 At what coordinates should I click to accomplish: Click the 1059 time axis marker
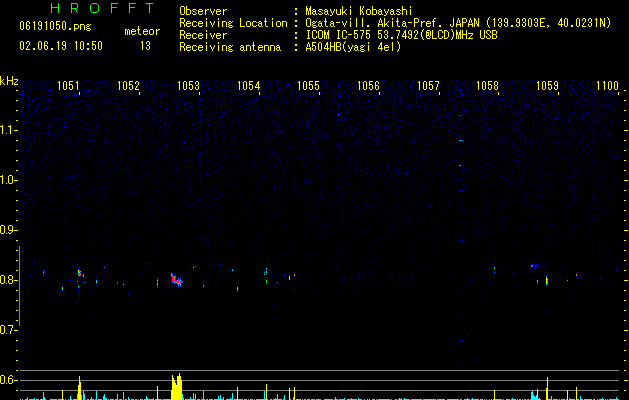point(547,86)
